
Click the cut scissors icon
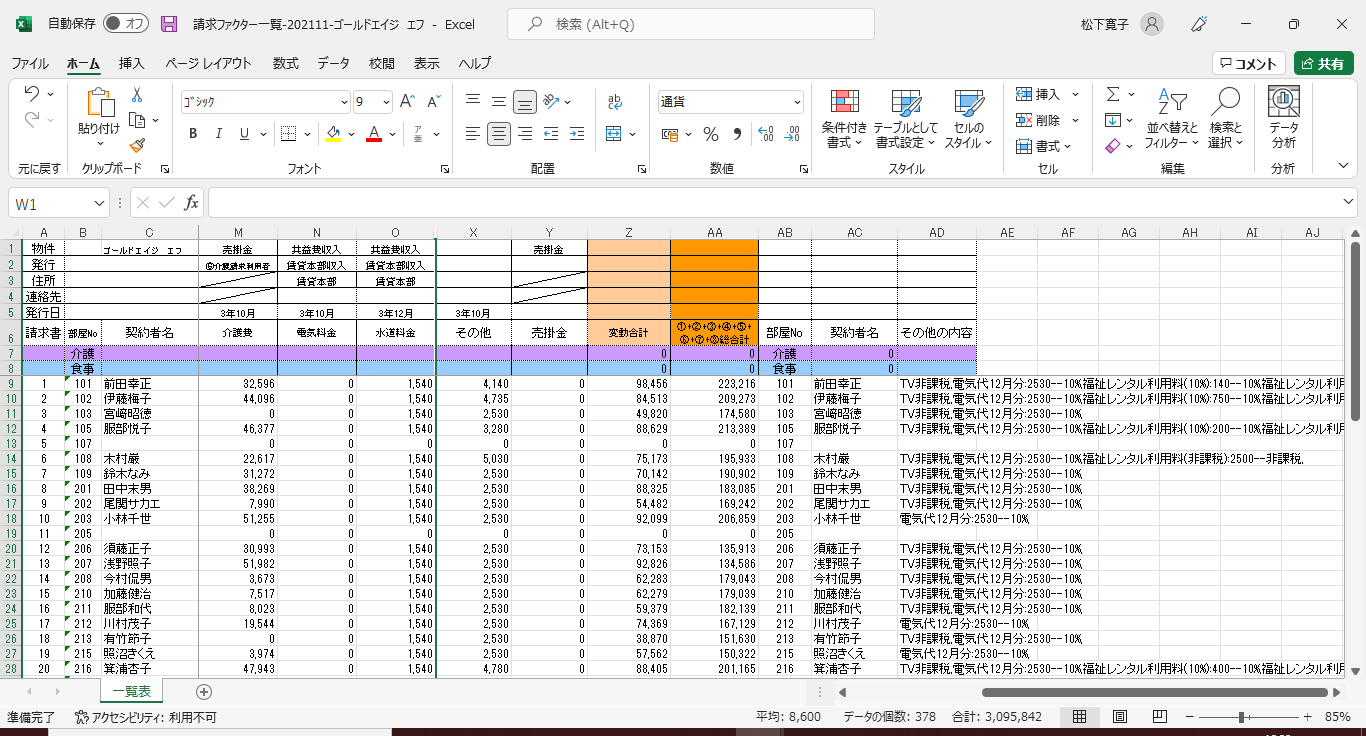pyautogui.click(x=138, y=95)
